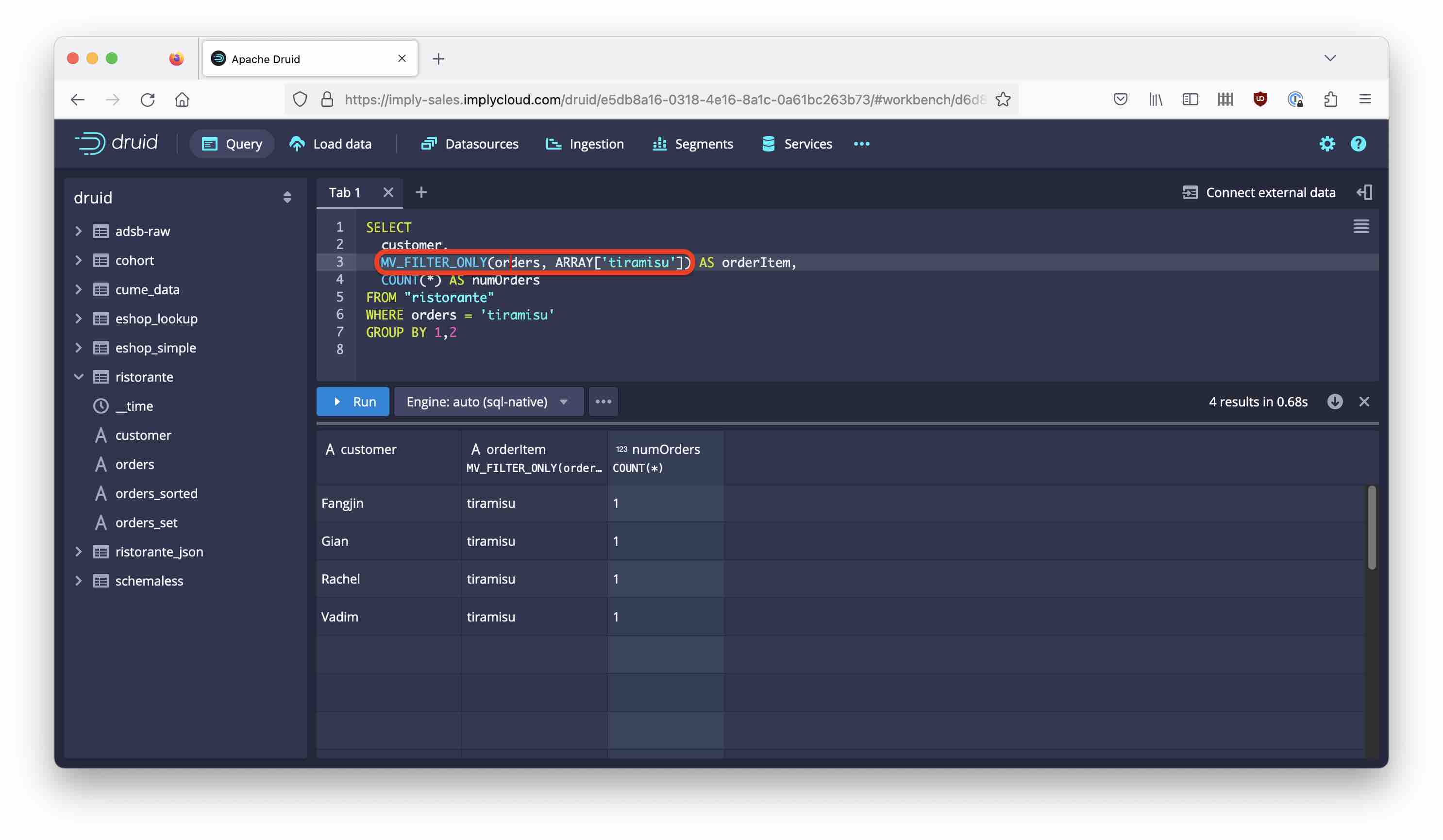Bookmark this page with star icon
This screenshot has height=840, width=1443.
[1003, 100]
